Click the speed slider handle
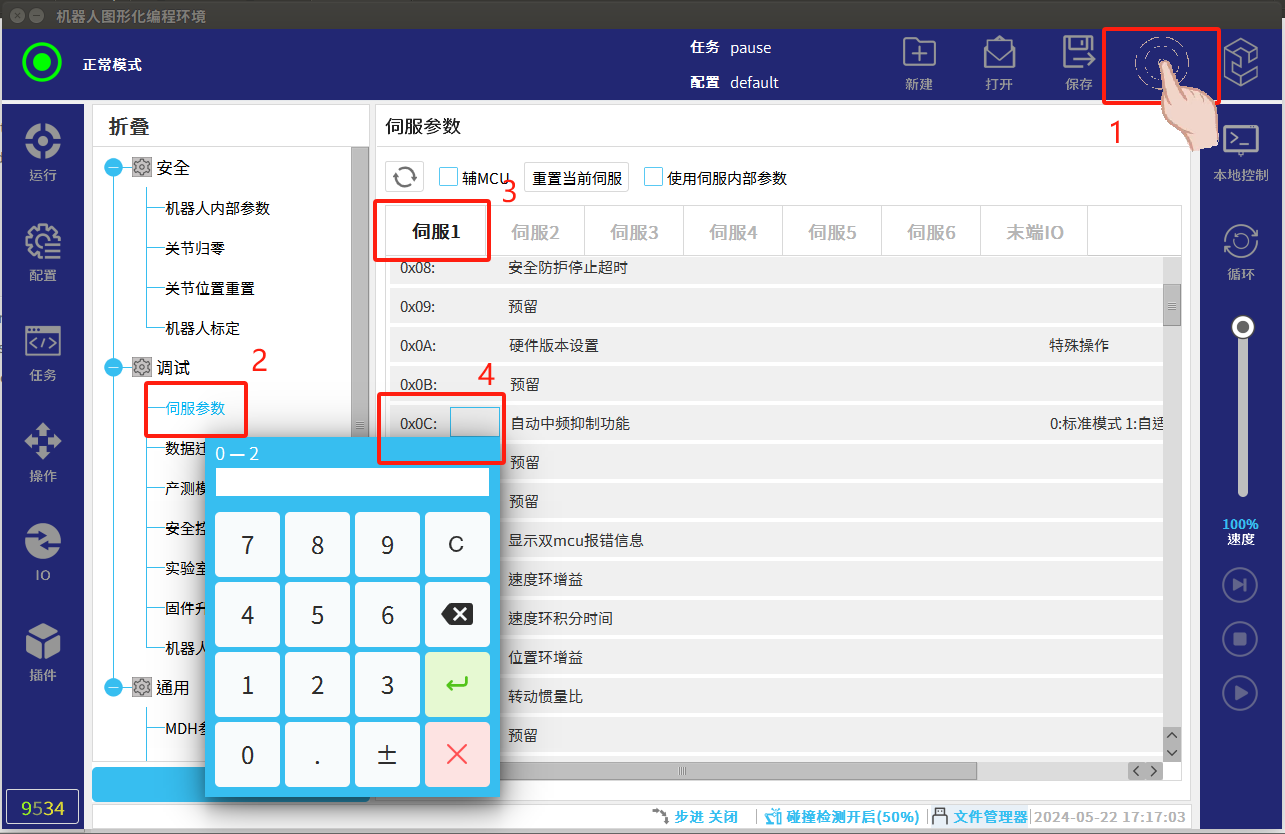1285x834 pixels. click(1243, 327)
